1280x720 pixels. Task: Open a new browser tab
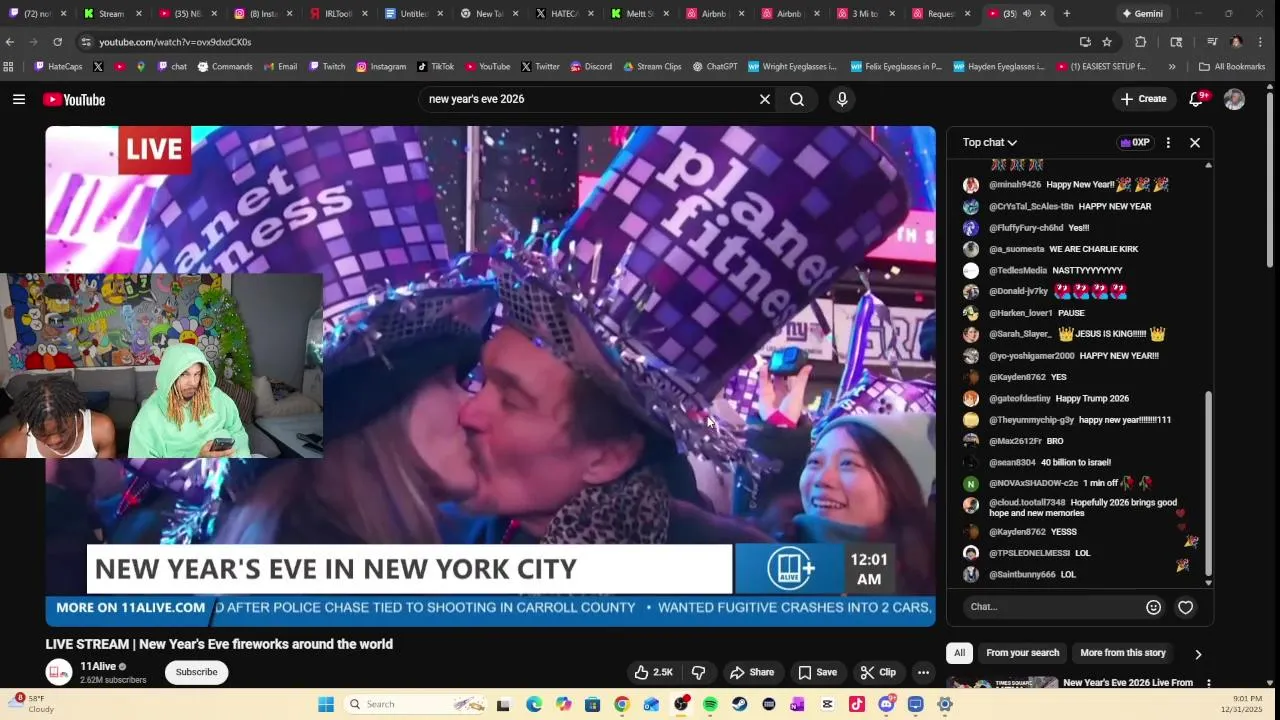coord(1067,14)
